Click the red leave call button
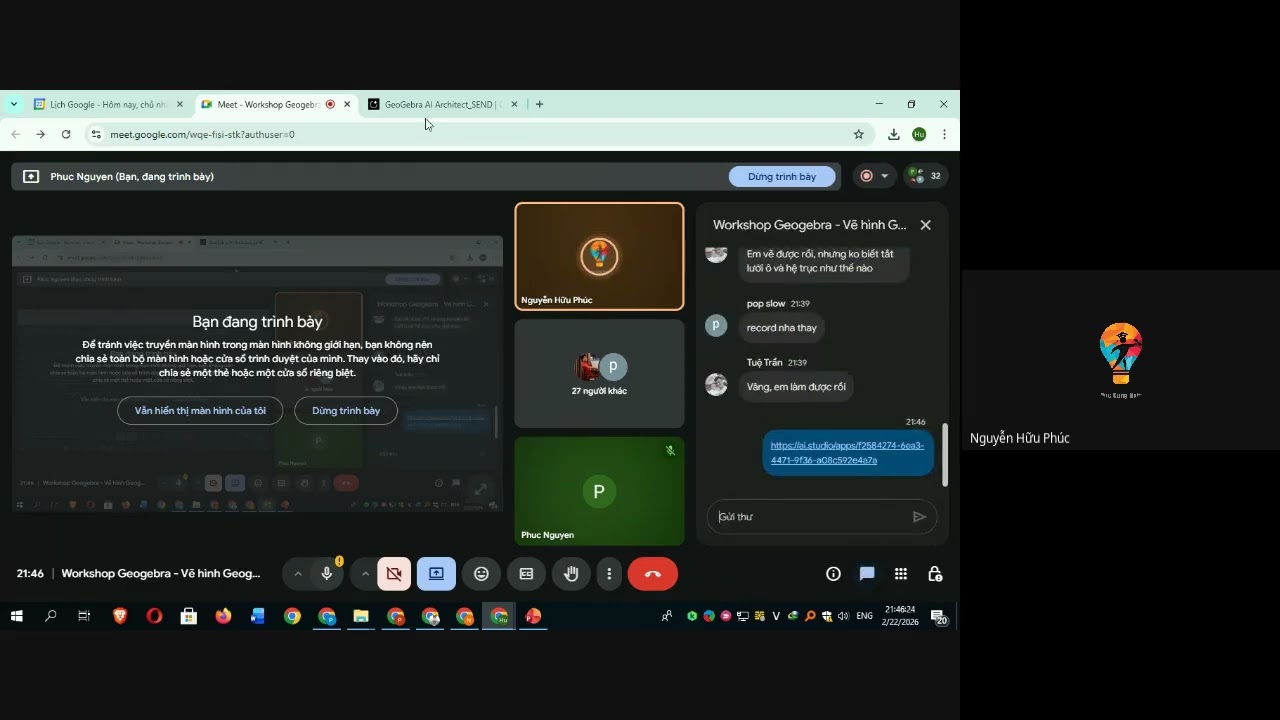The height and width of the screenshot is (720, 1280). (x=653, y=574)
